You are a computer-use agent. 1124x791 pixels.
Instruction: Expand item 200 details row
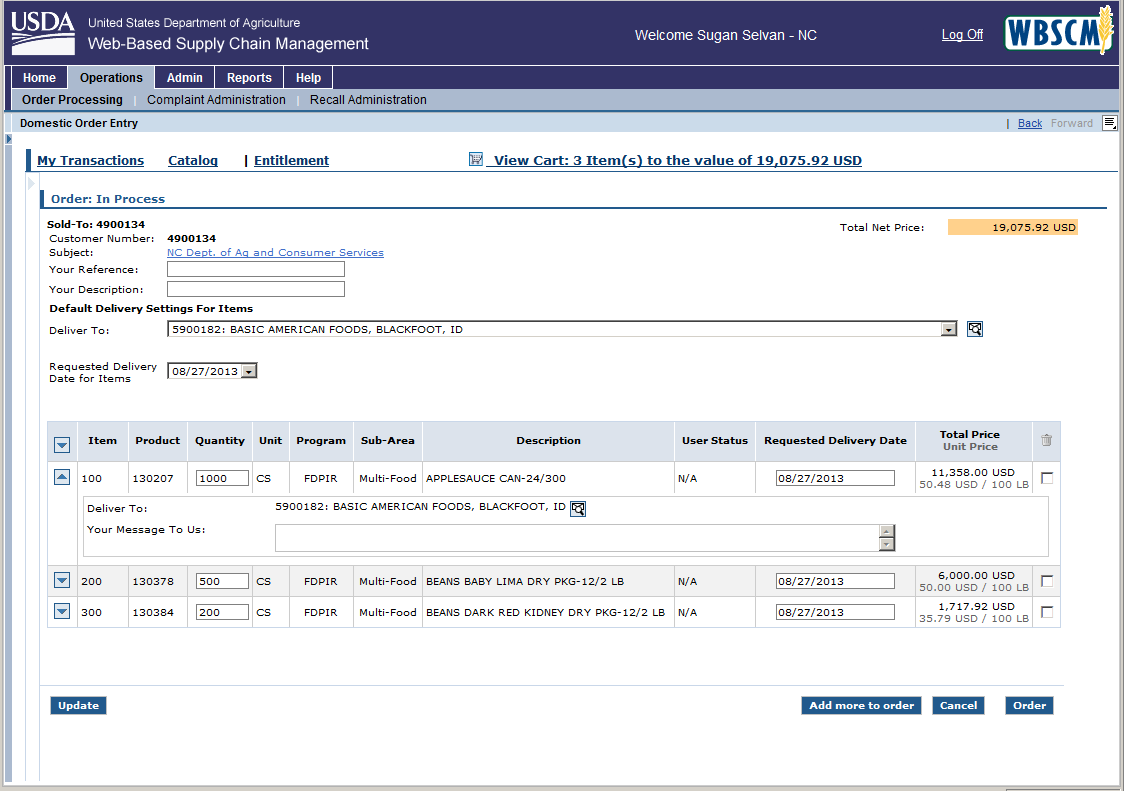tap(62, 581)
